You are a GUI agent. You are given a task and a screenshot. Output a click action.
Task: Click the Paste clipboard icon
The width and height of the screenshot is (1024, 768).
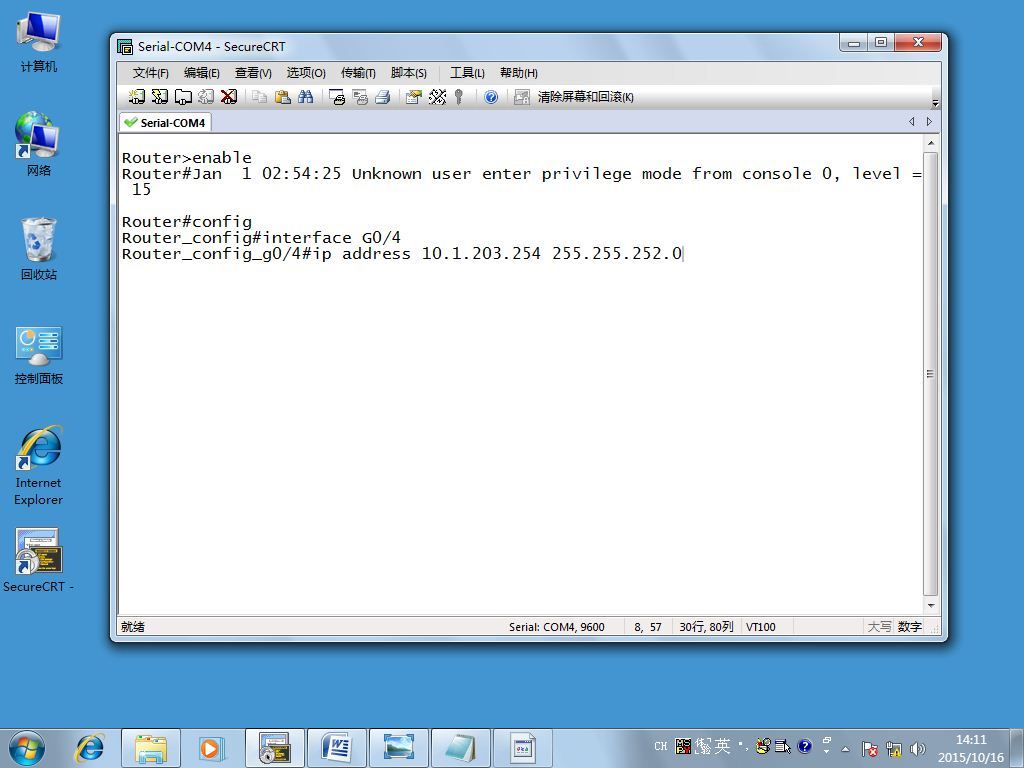[x=283, y=97]
